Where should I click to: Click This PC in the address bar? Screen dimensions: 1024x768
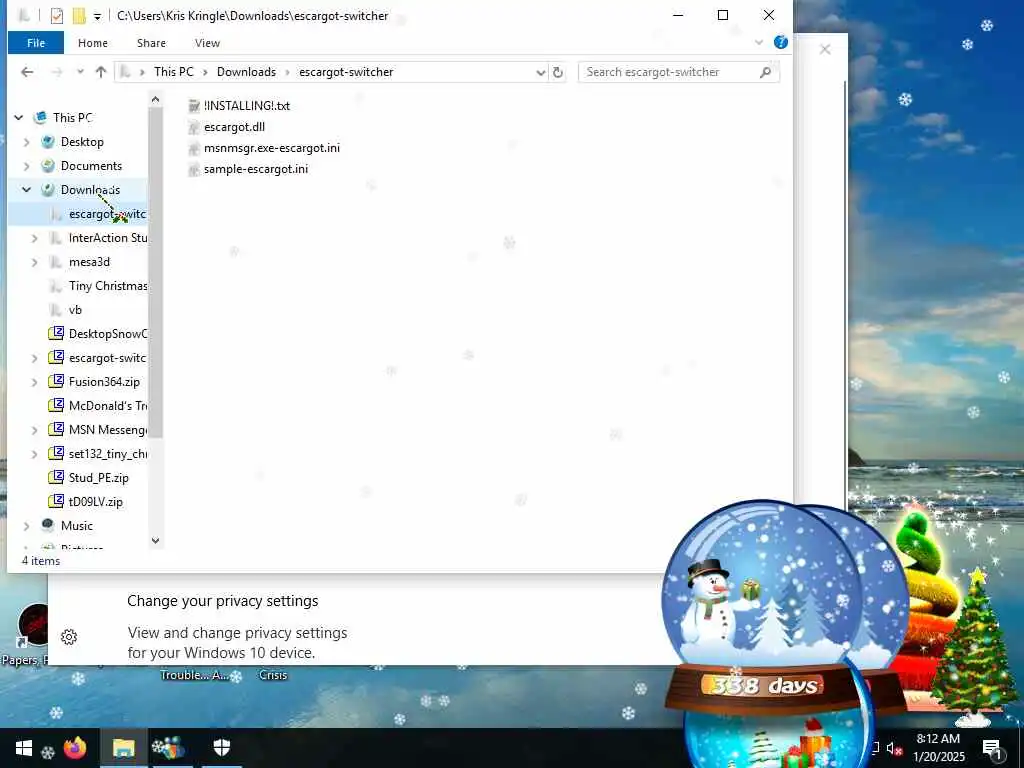174,72
